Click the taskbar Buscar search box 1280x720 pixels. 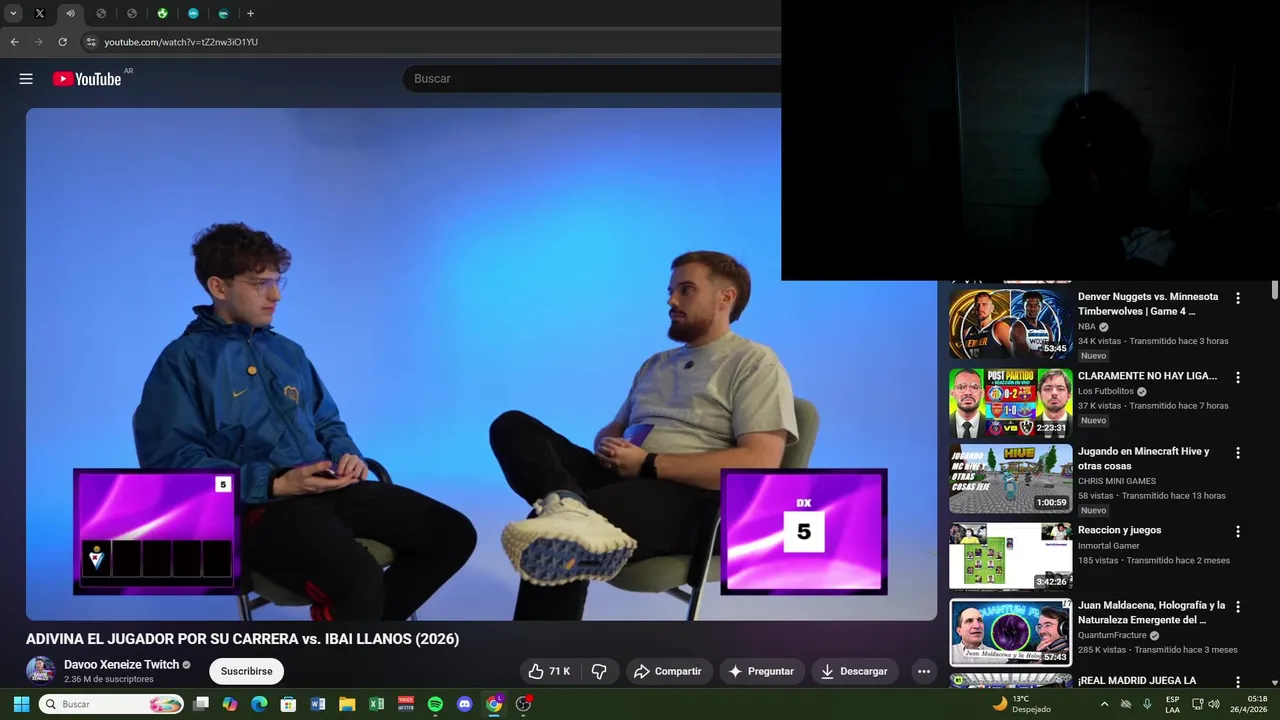[x=112, y=704]
